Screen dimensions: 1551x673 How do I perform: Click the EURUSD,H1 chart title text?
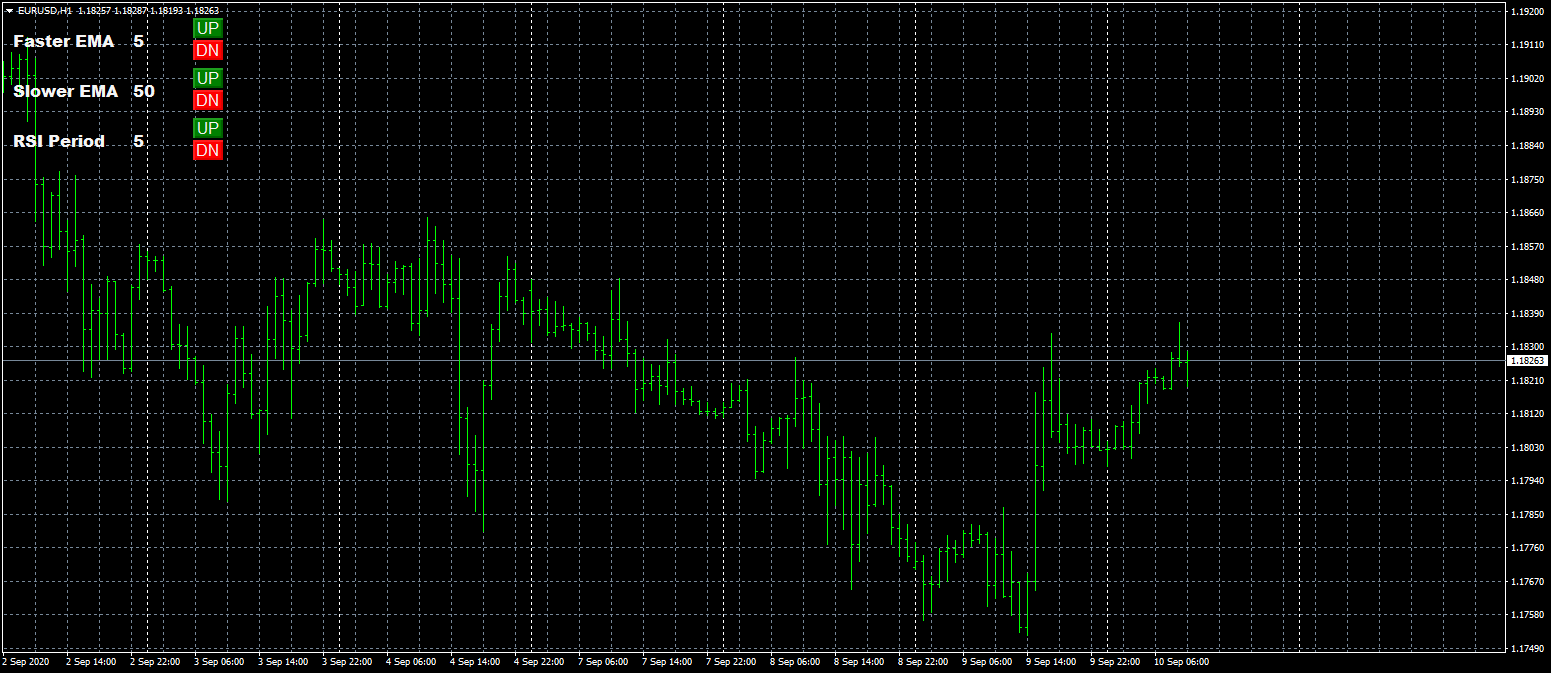point(44,10)
